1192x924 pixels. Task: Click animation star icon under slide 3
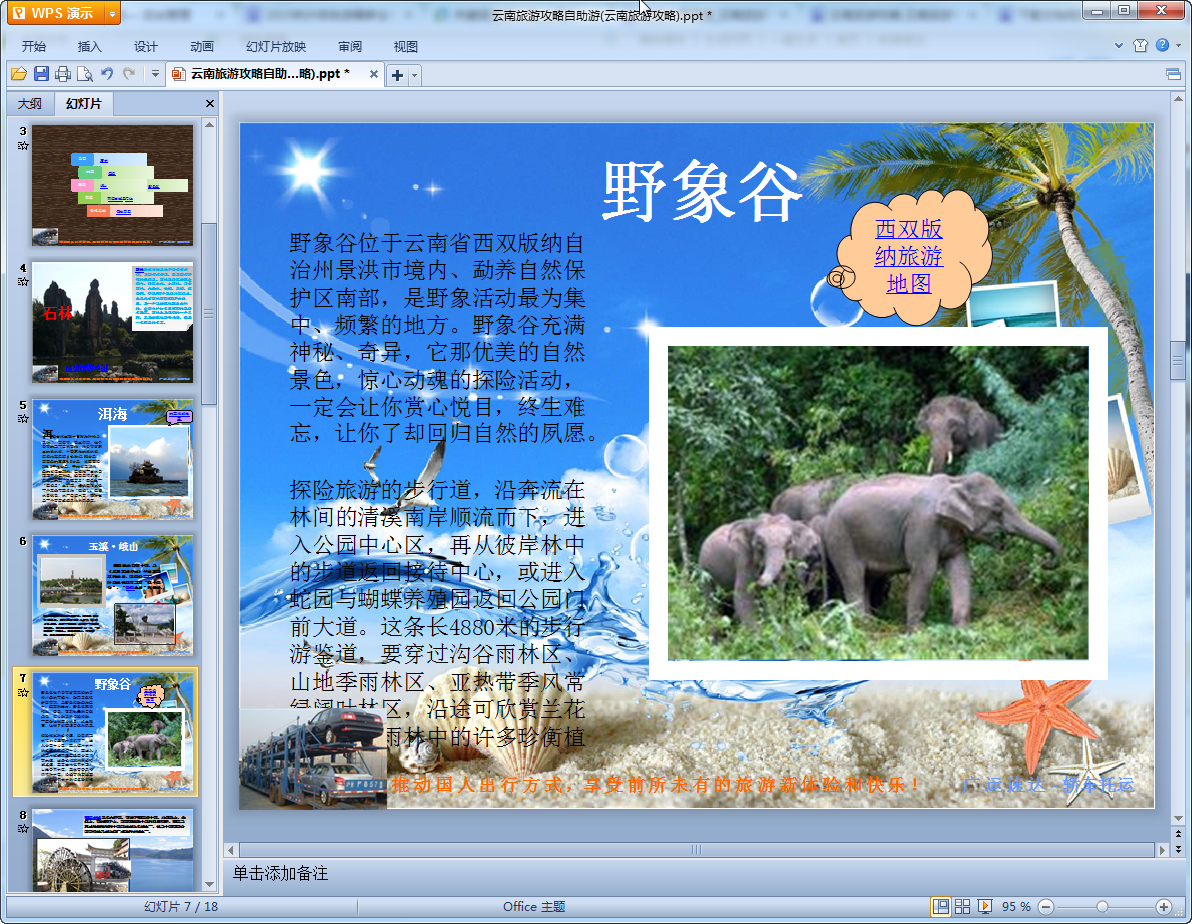(23, 145)
